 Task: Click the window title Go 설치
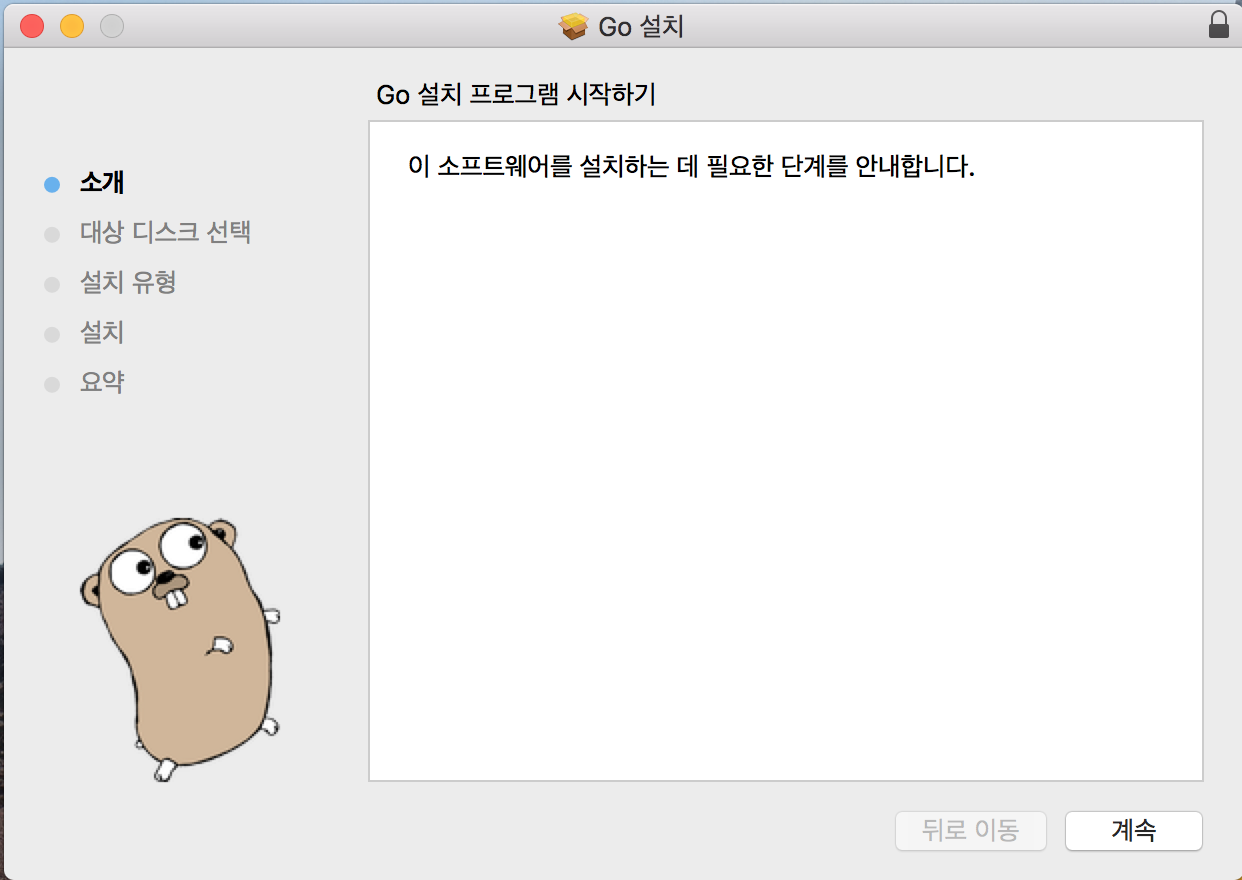click(x=641, y=26)
